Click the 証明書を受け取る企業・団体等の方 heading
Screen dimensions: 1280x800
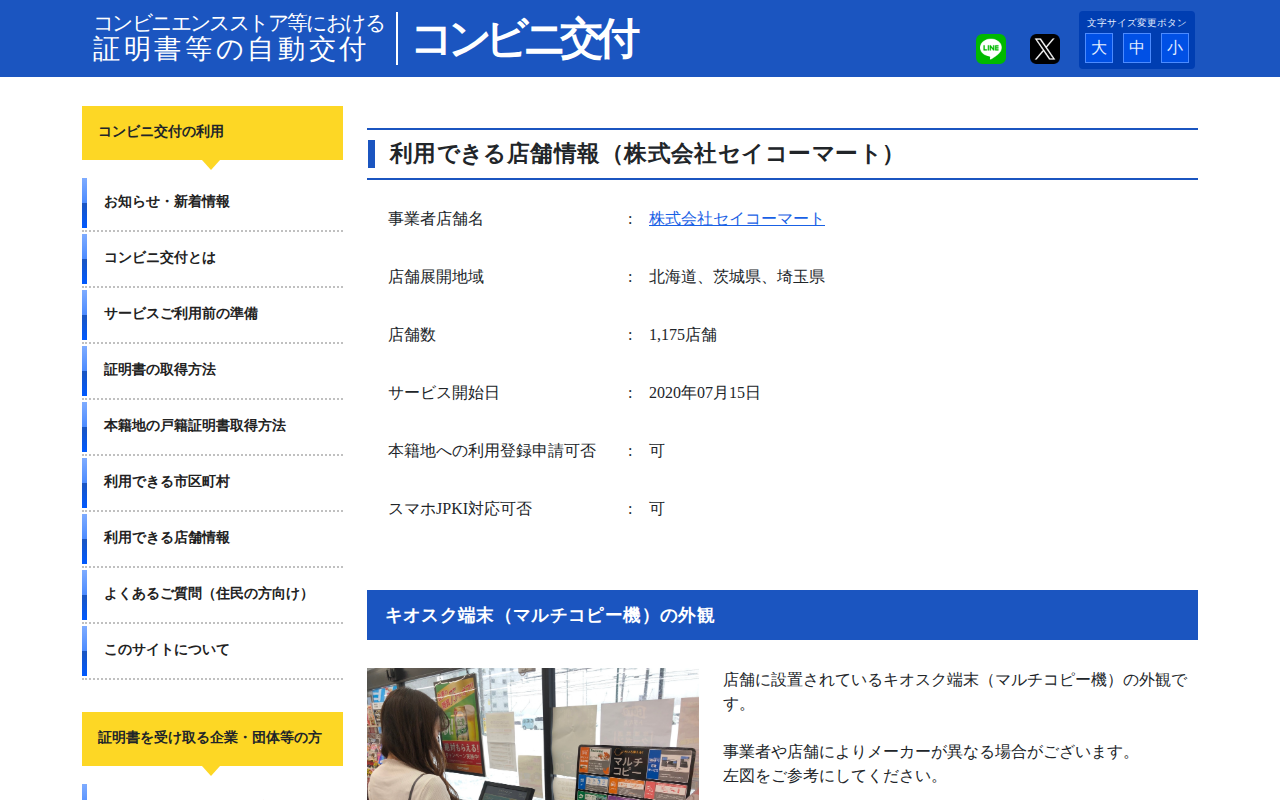click(x=212, y=739)
